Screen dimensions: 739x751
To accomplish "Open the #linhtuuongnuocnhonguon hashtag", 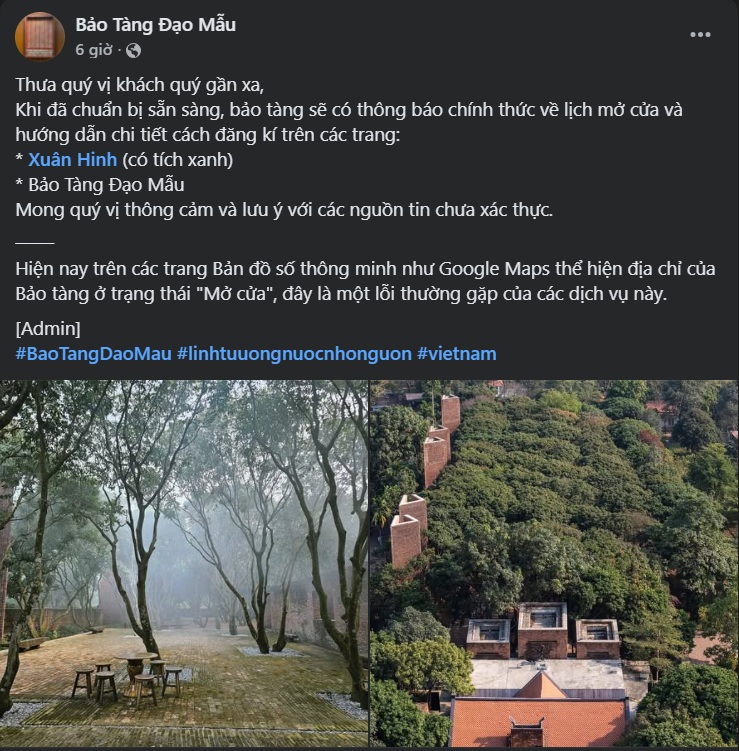I will click(x=294, y=353).
